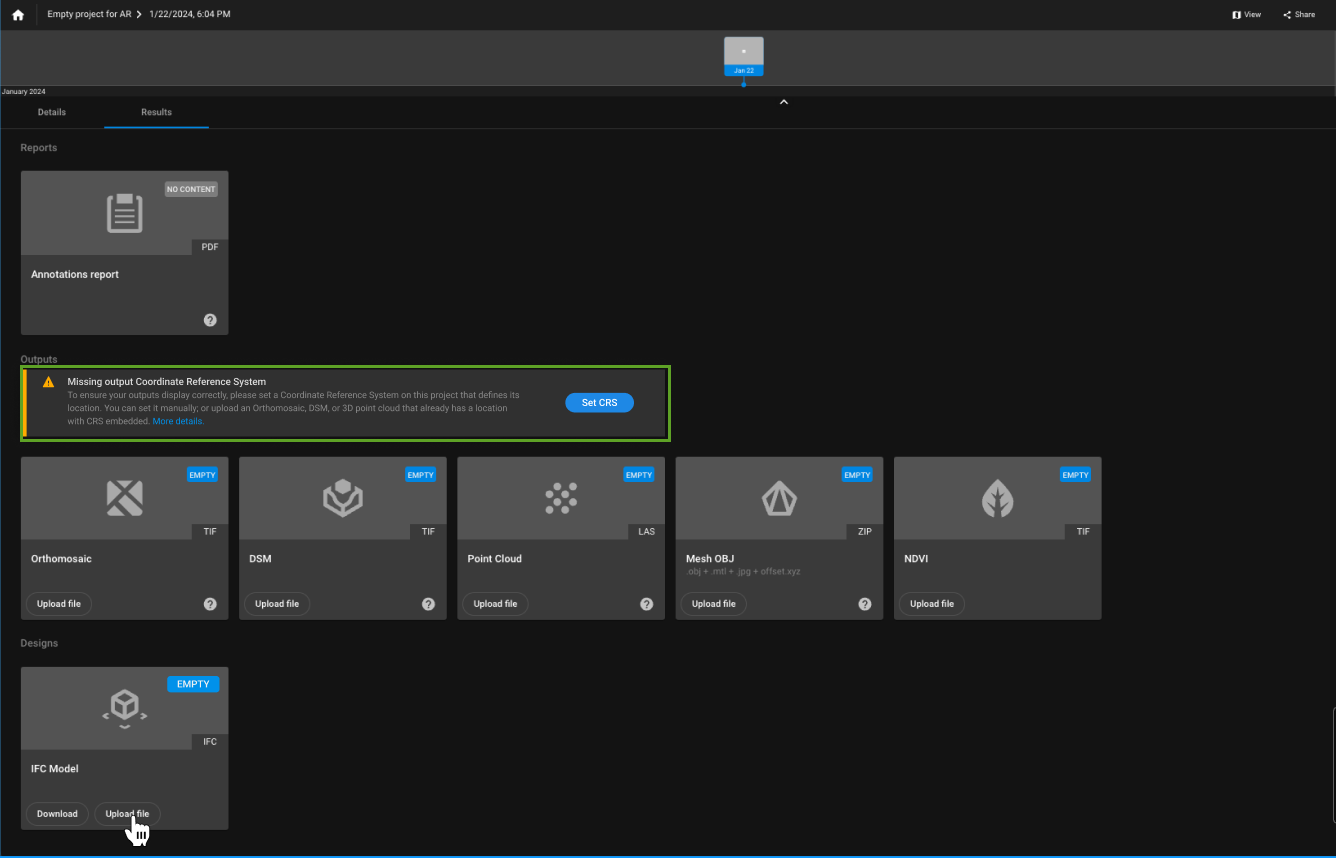Screen dimensions: 1336x858
Task: Switch to the Details tab
Action: pyautogui.click(x=51, y=112)
